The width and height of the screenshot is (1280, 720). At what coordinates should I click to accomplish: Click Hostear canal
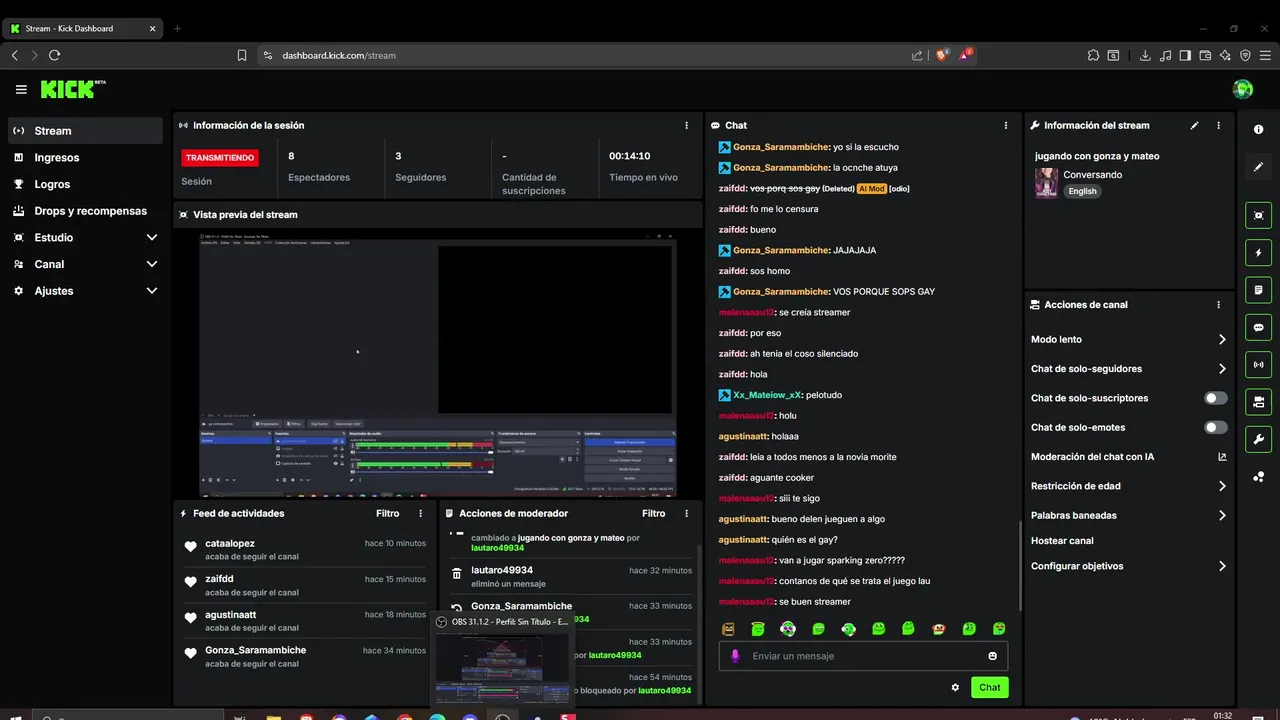point(1062,541)
